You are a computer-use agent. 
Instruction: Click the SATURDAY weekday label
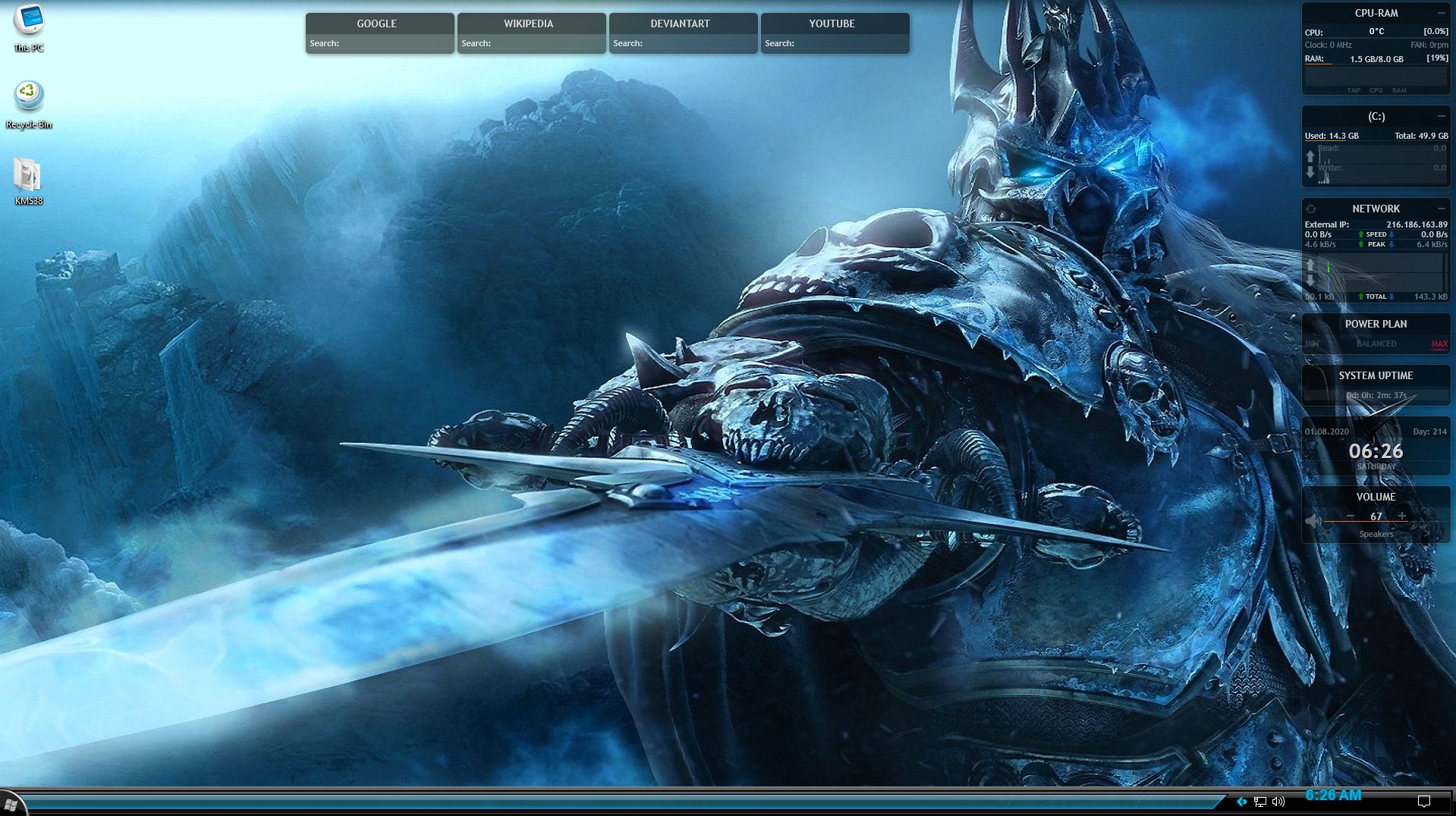[x=1376, y=466]
